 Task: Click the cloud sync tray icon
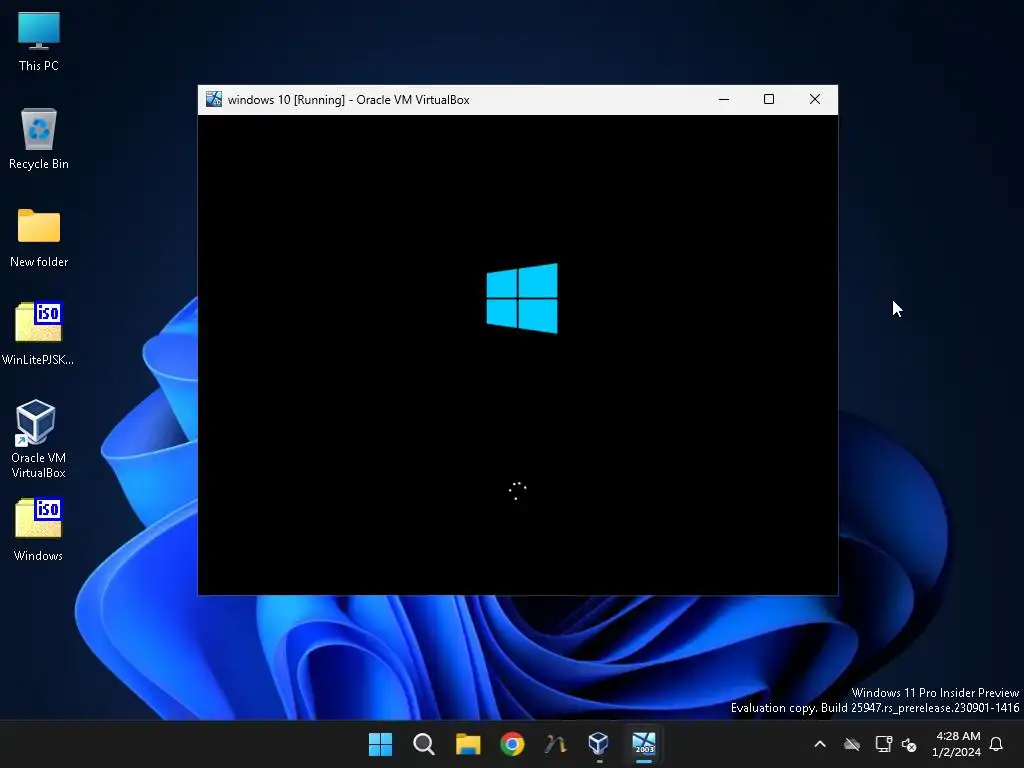(852, 744)
